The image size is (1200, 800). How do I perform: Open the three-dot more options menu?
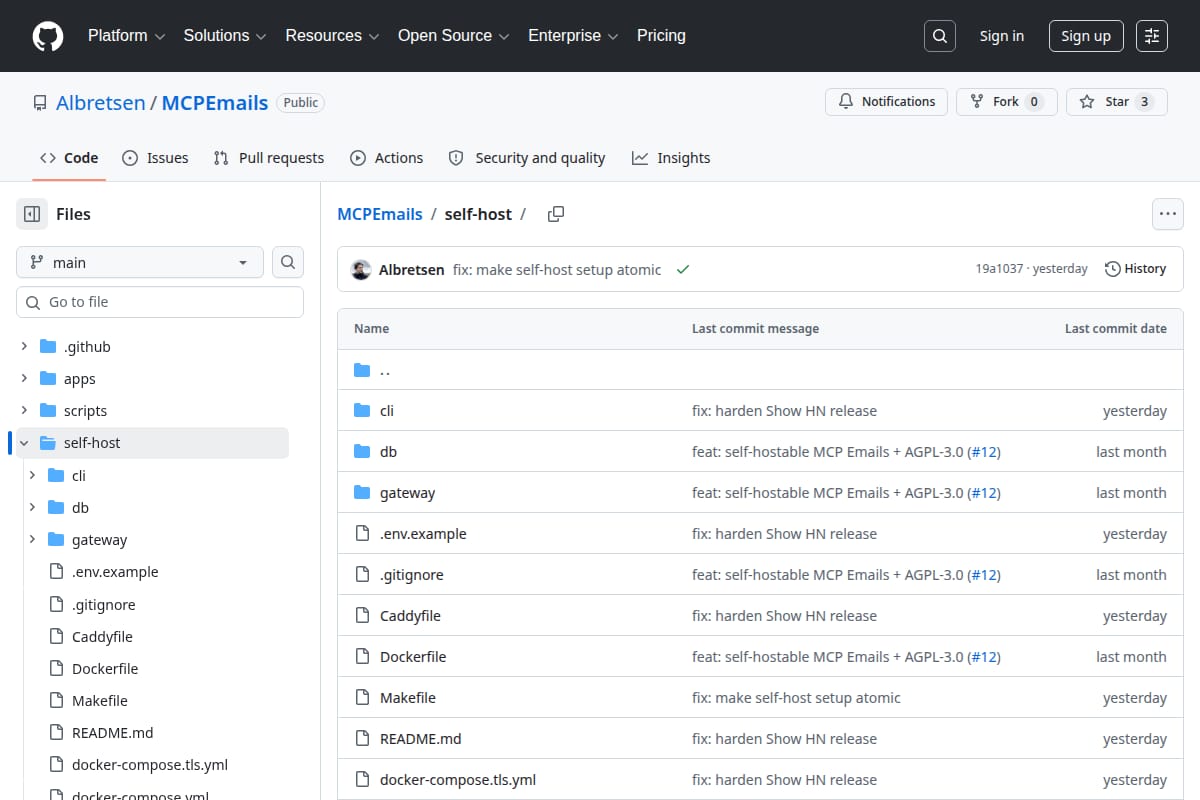pos(1168,214)
